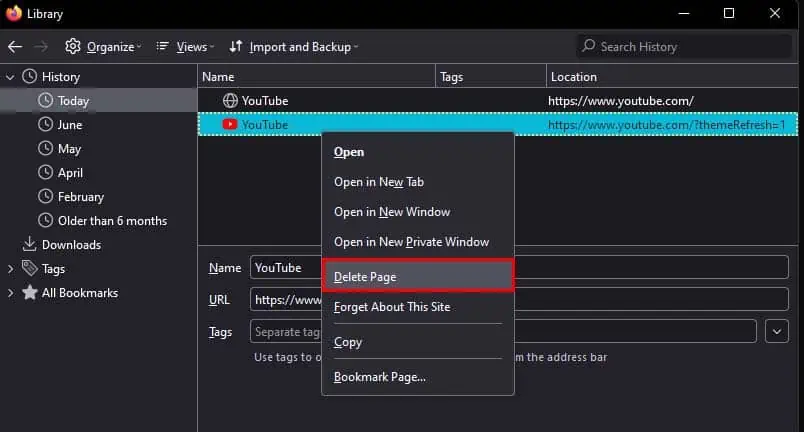The image size is (804, 432).
Task: Click the download arrow icon
Action: click(29, 244)
